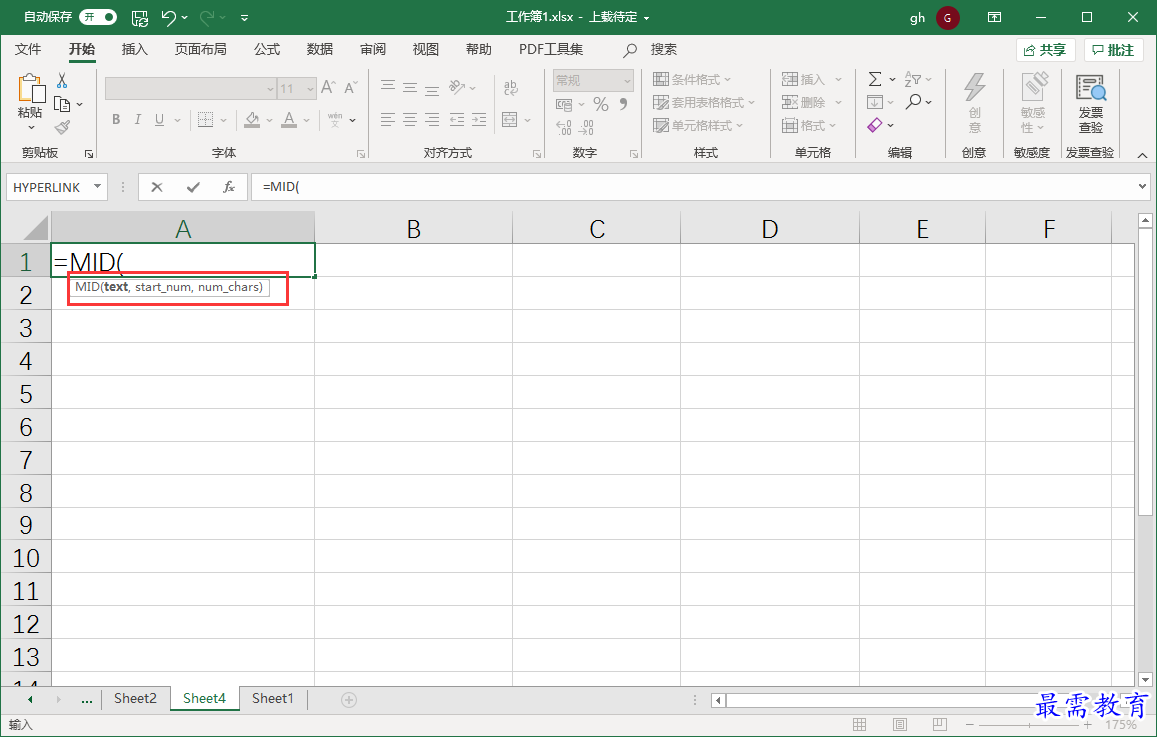The width and height of the screenshot is (1157, 737).
Task: Click the 粘贴 paste icon
Action: click(x=30, y=89)
